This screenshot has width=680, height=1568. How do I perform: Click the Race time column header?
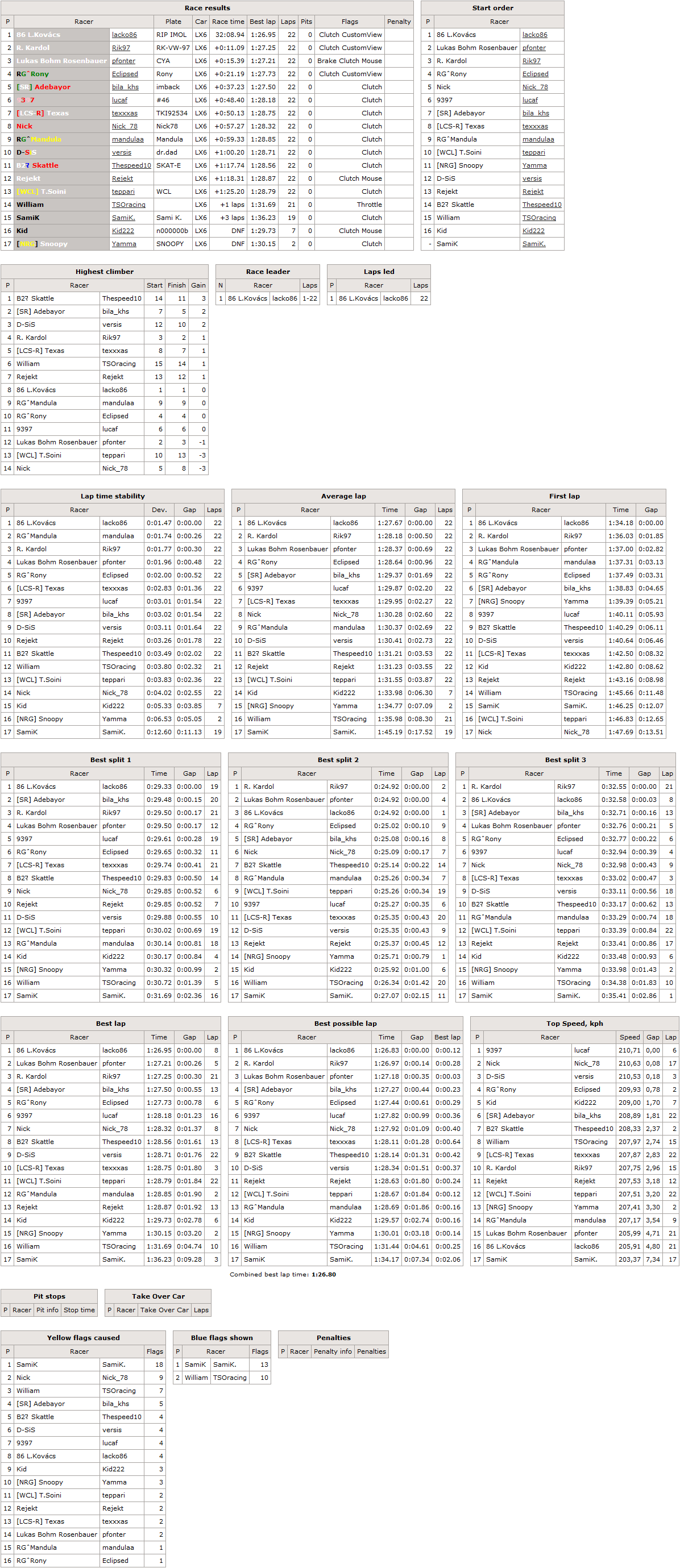click(229, 22)
